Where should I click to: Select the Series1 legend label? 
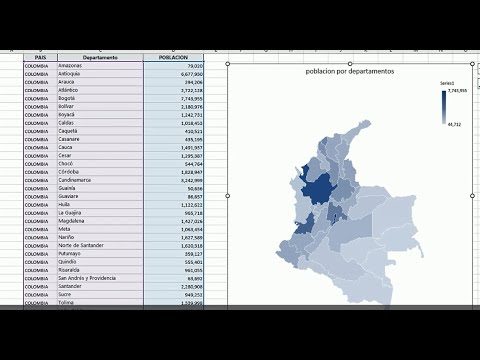point(447,83)
